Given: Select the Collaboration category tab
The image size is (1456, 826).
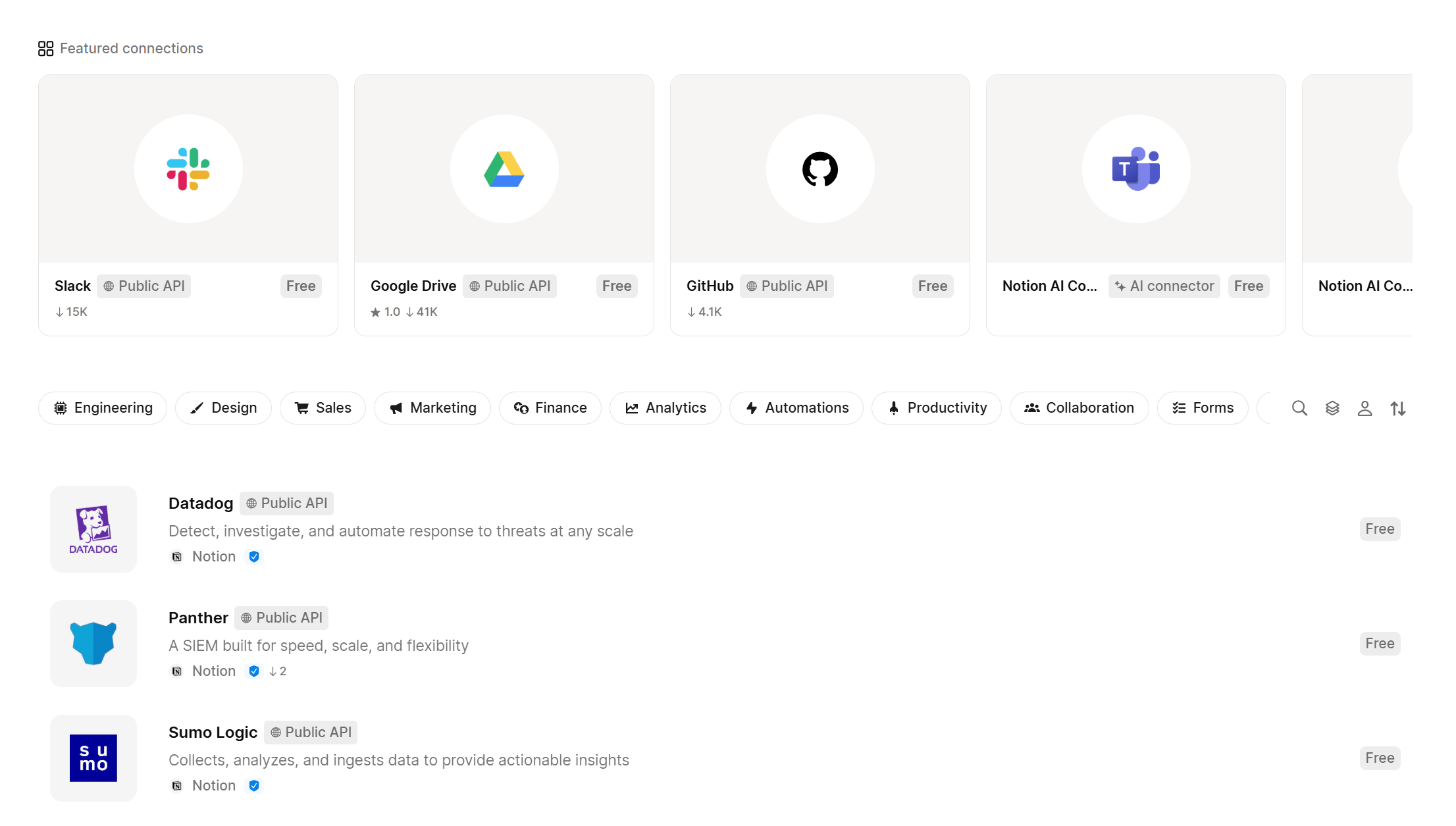Looking at the screenshot, I should 1079,408.
